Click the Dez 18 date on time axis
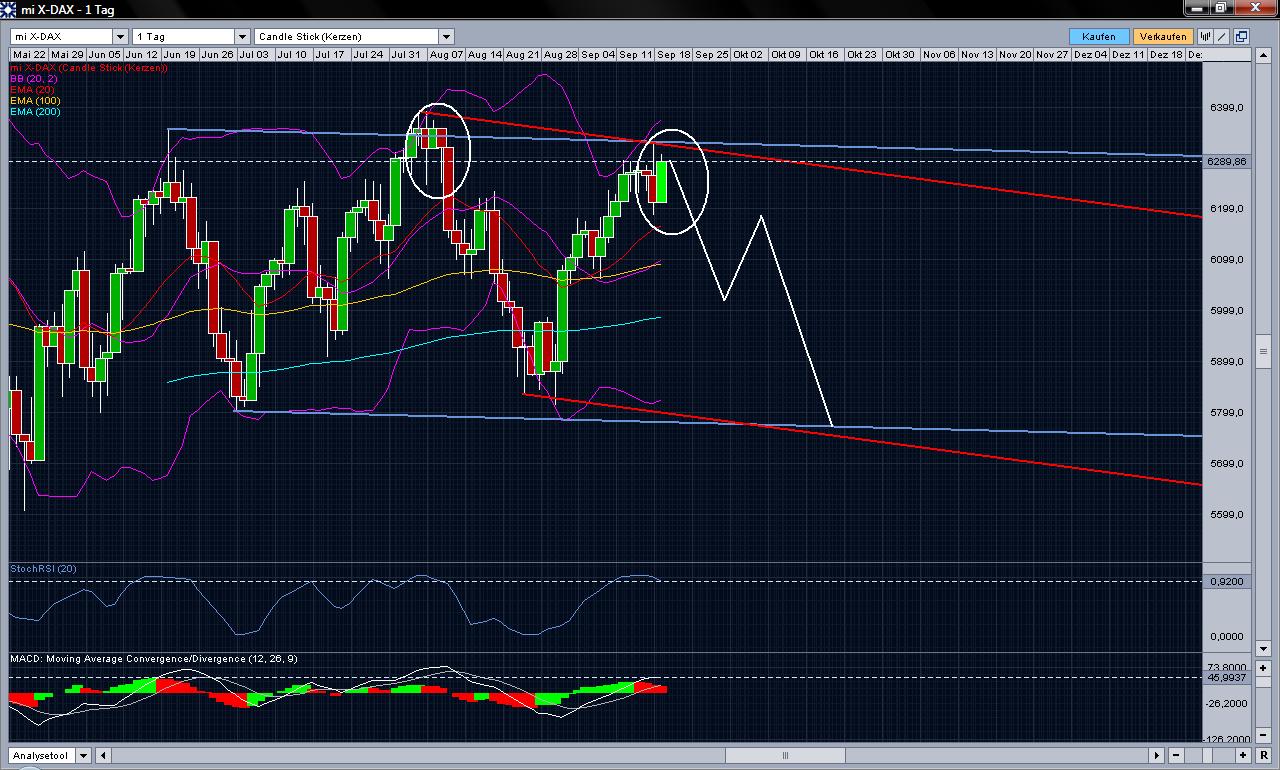The width and height of the screenshot is (1280, 770). 1166,54
